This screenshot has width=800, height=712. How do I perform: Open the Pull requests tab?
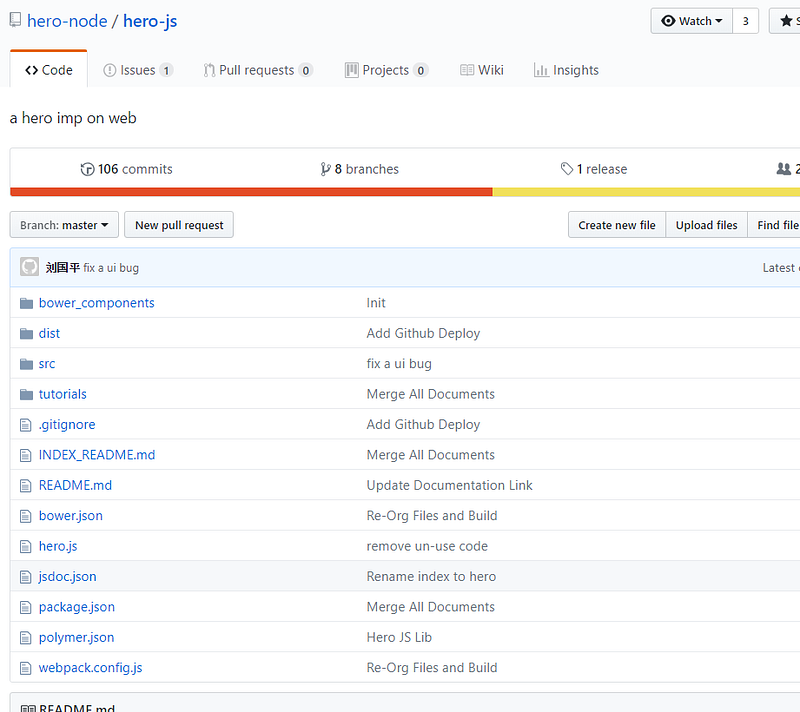tap(258, 70)
